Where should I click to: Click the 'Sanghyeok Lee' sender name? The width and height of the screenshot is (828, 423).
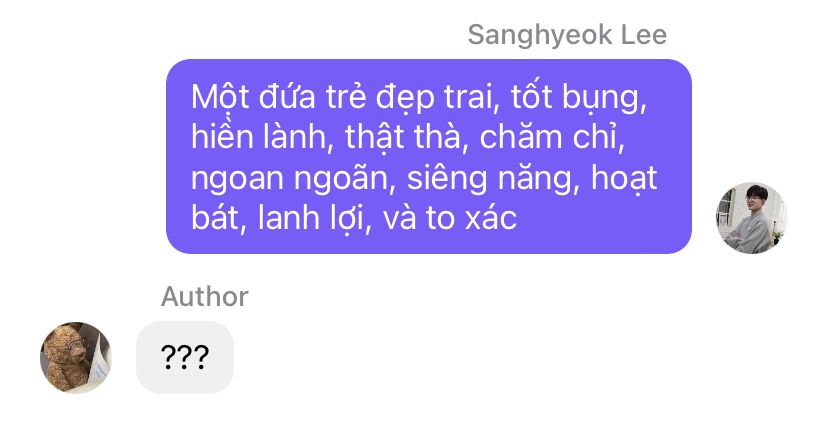(x=567, y=35)
